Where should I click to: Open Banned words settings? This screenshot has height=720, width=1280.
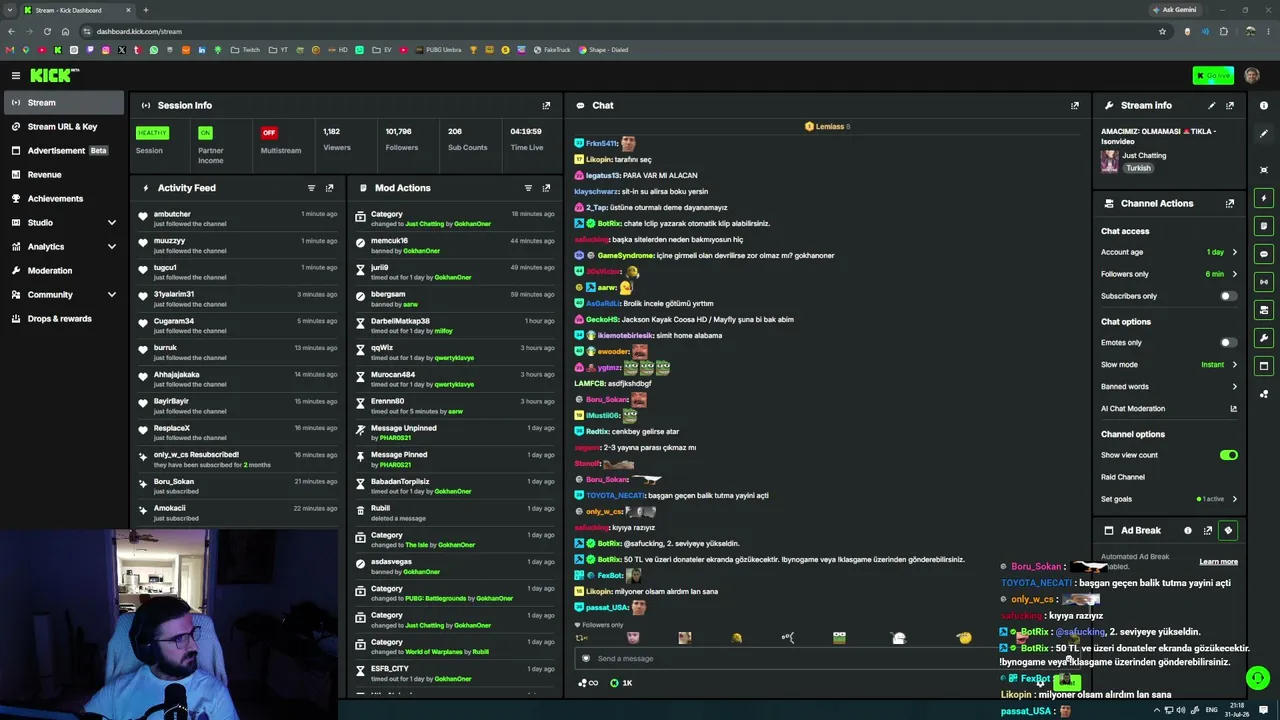pos(1169,386)
